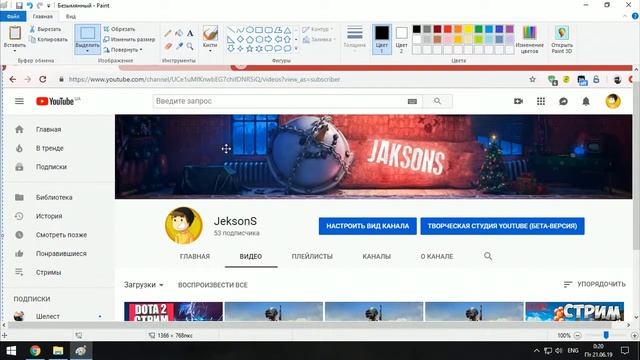
Task: Open История in sidebar
Action: click(x=49, y=216)
